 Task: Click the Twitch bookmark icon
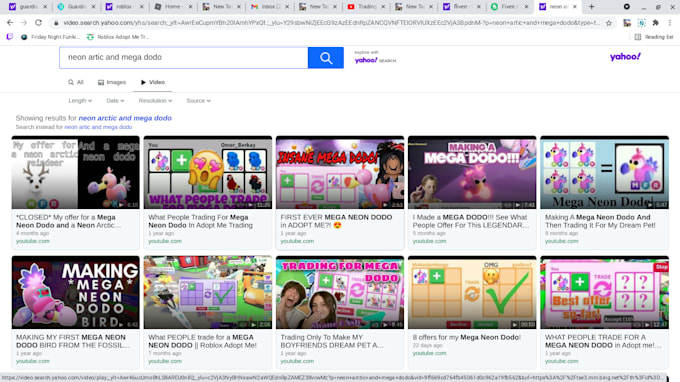[x=10, y=37]
